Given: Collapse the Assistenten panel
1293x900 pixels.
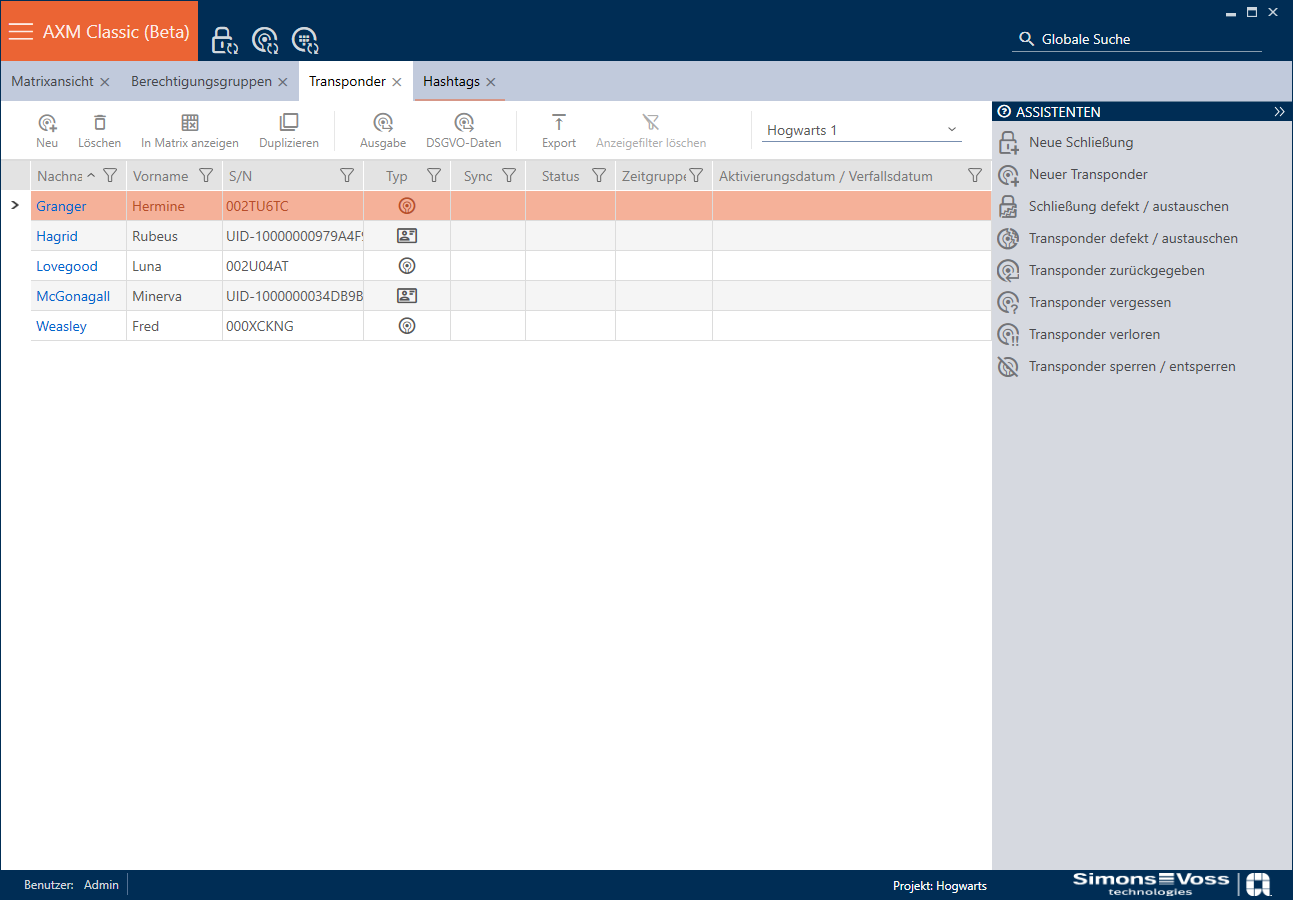Looking at the screenshot, I should (1279, 112).
